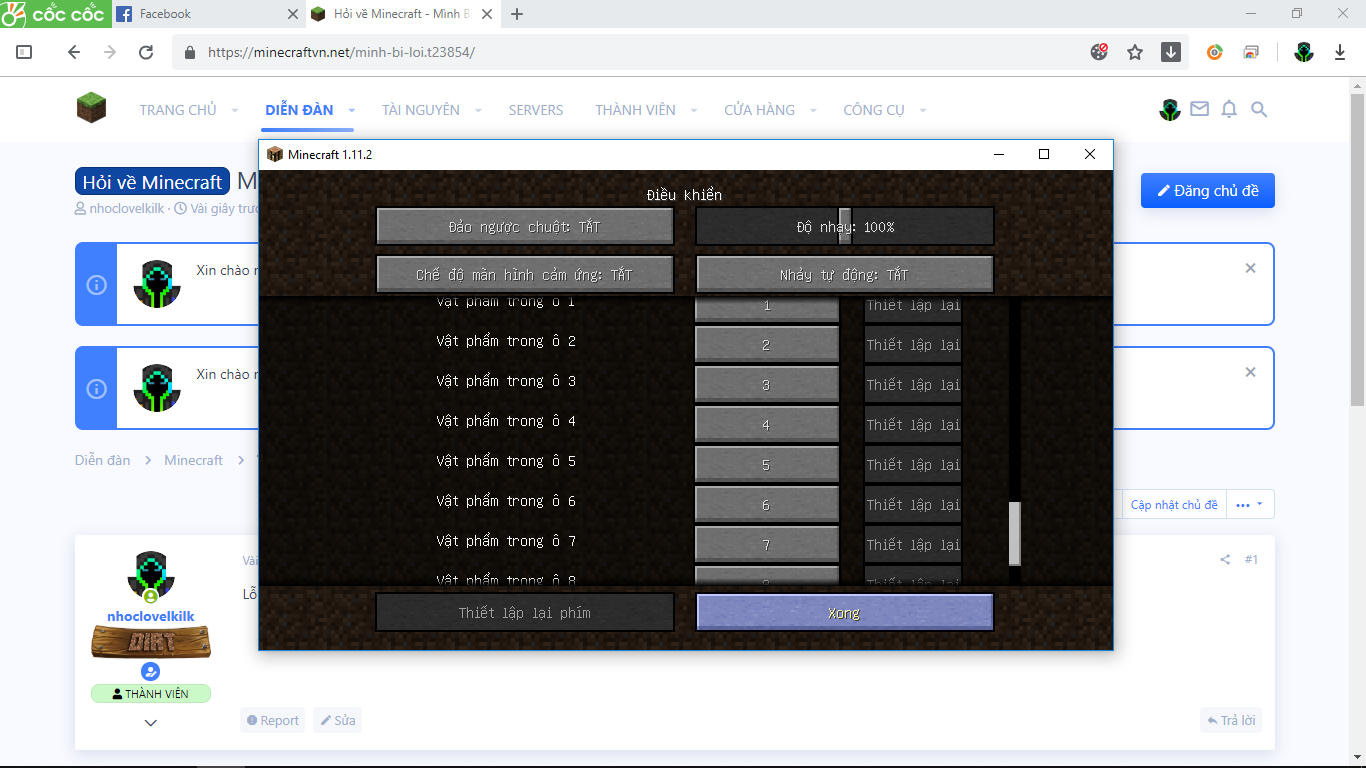This screenshot has height=768, width=1366.
Task: Click the Cập nhật chủ đề link
Action: click(x=1174, y=505)
